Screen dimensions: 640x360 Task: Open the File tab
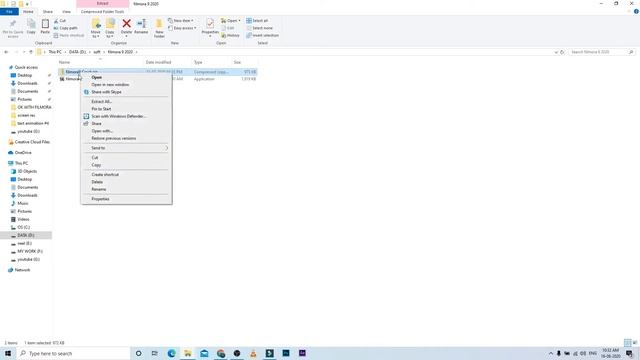click(x=9, y=12)
